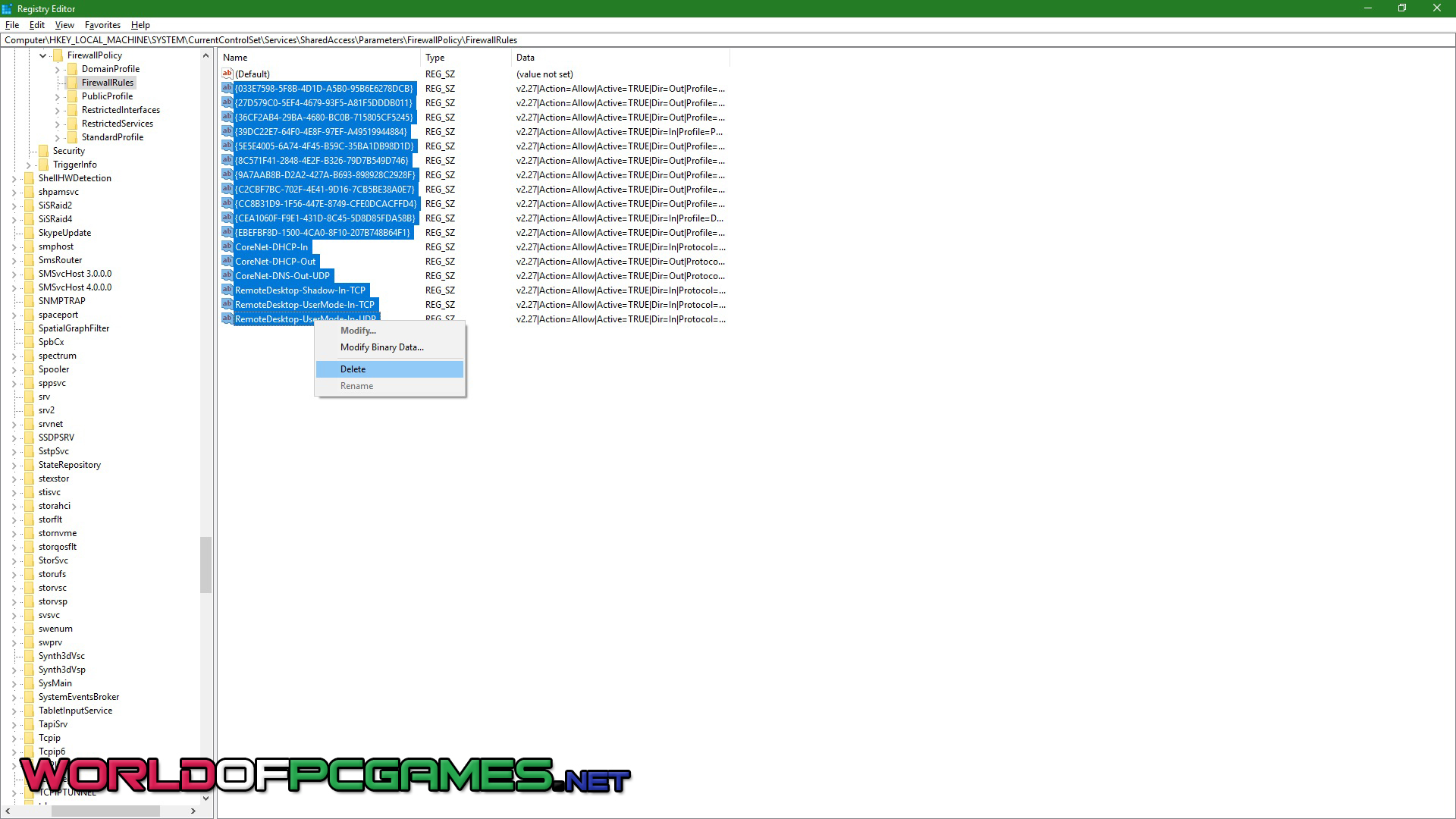Click the Spooler folder icon

pyautogui.click(x=29, y=369)
